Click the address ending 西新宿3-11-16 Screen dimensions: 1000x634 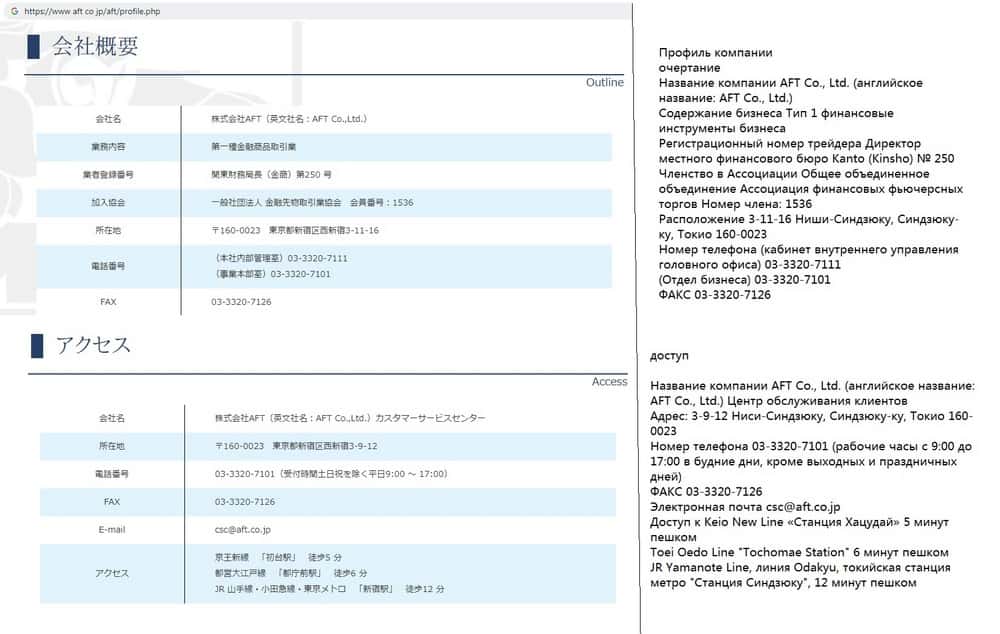point(295,230)
